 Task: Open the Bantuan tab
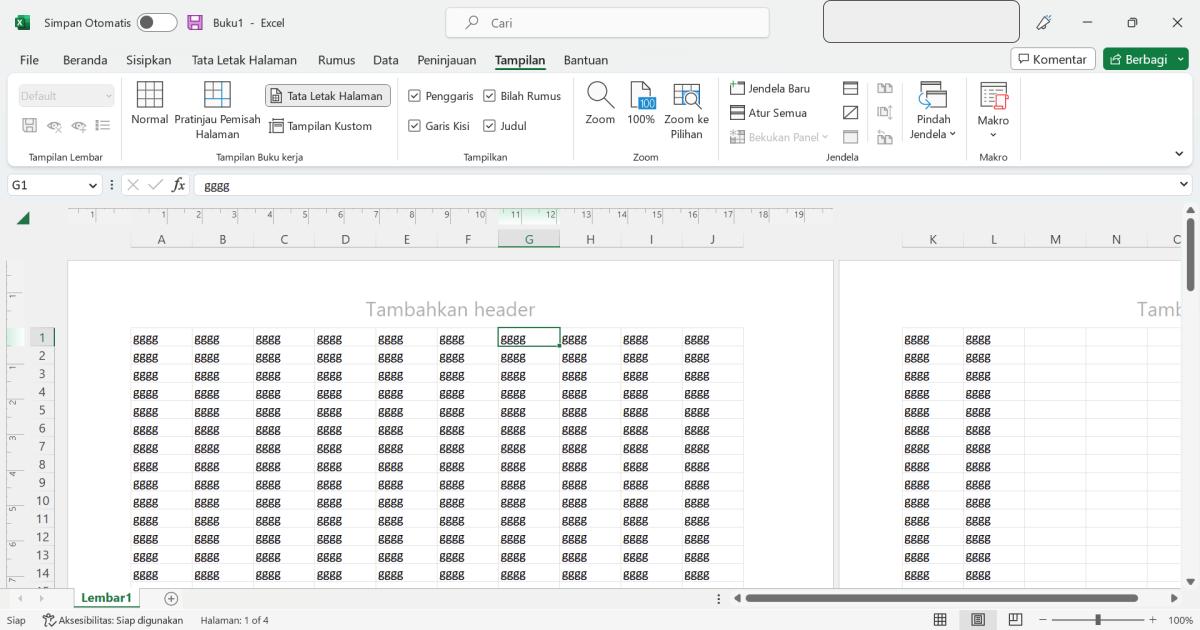(586, 60)
